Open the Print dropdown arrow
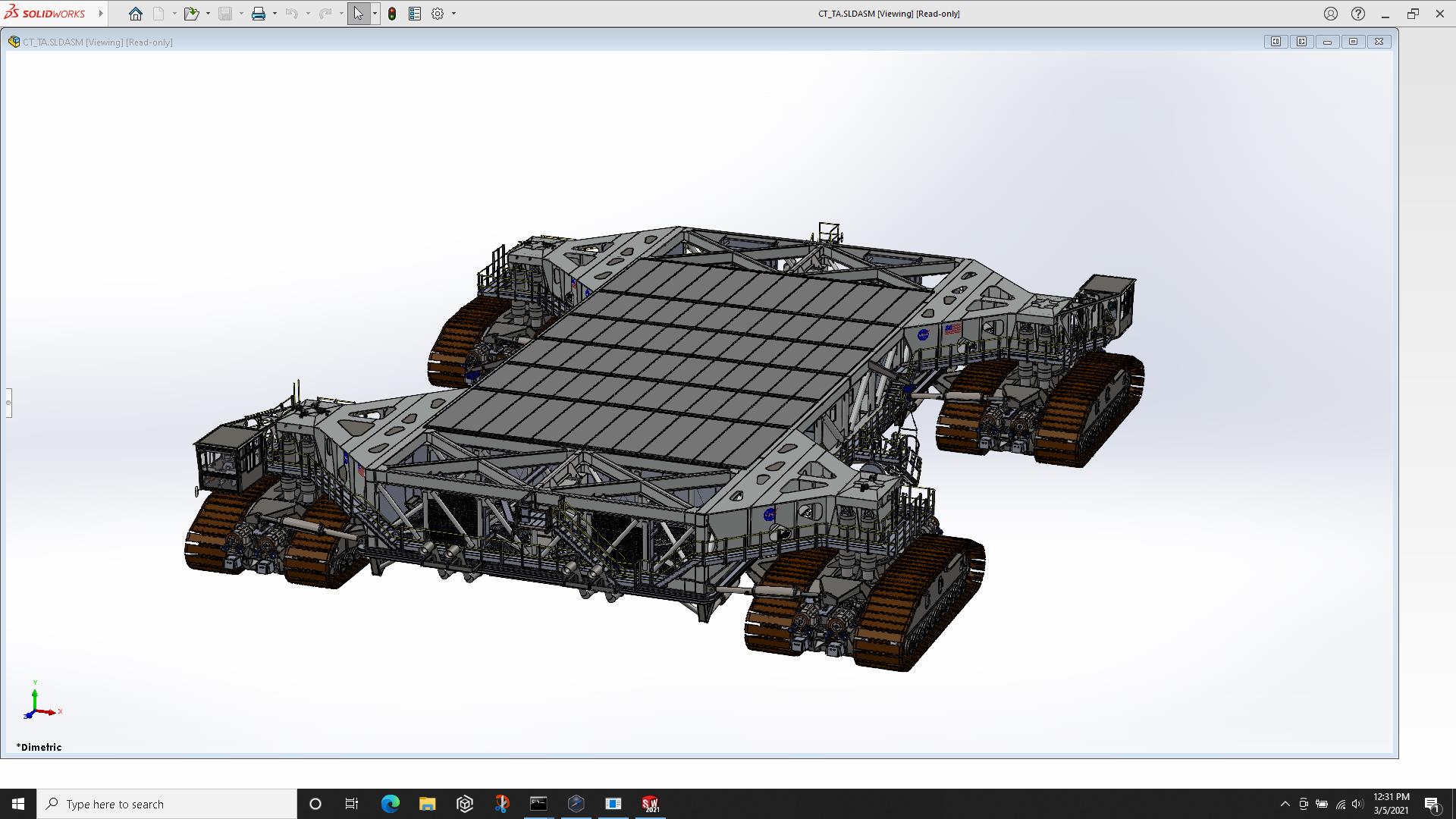 tap(275, 14)
